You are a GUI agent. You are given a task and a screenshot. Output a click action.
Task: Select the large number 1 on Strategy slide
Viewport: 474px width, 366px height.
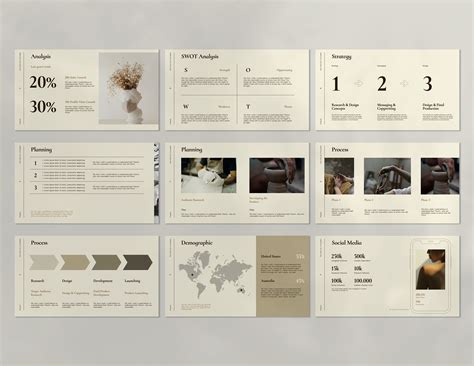pos(336,84)
